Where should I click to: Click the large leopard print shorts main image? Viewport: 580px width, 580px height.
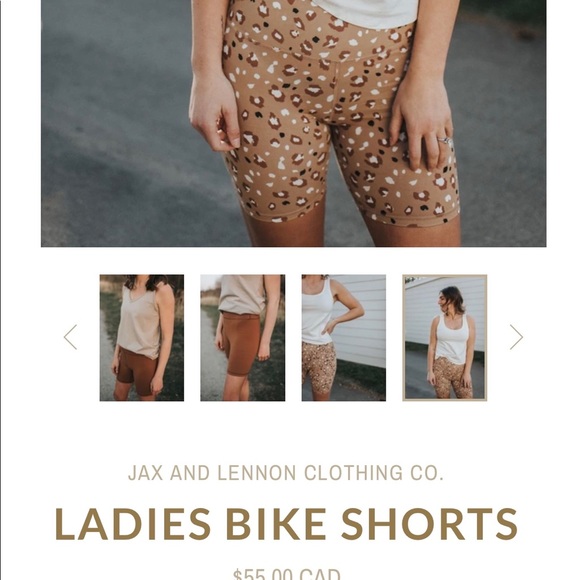(x=293, y=123)
